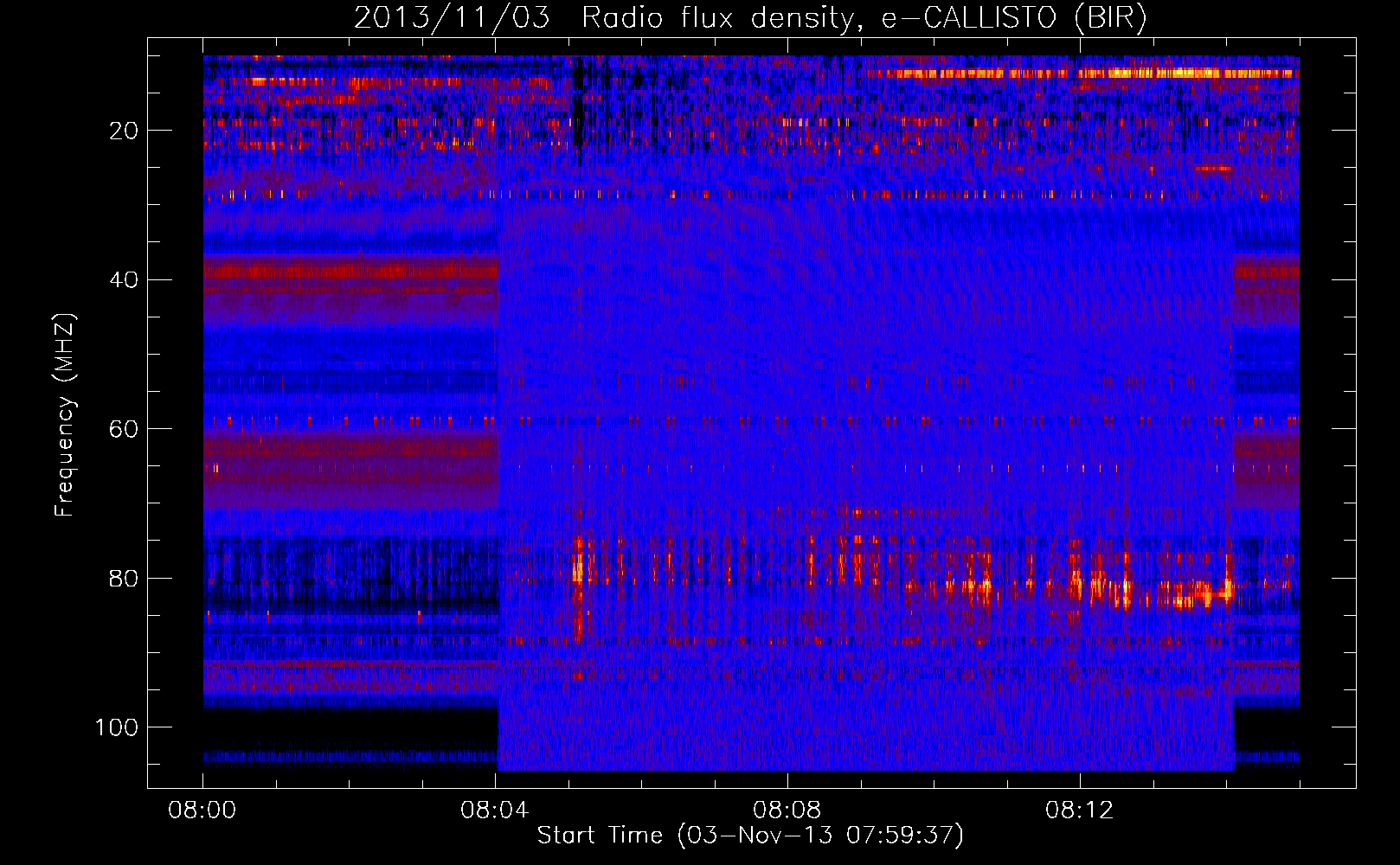Select the 'Frequency (MHZ)' y-axis label
Viewport: 1400px width, 865px height.
65,415
